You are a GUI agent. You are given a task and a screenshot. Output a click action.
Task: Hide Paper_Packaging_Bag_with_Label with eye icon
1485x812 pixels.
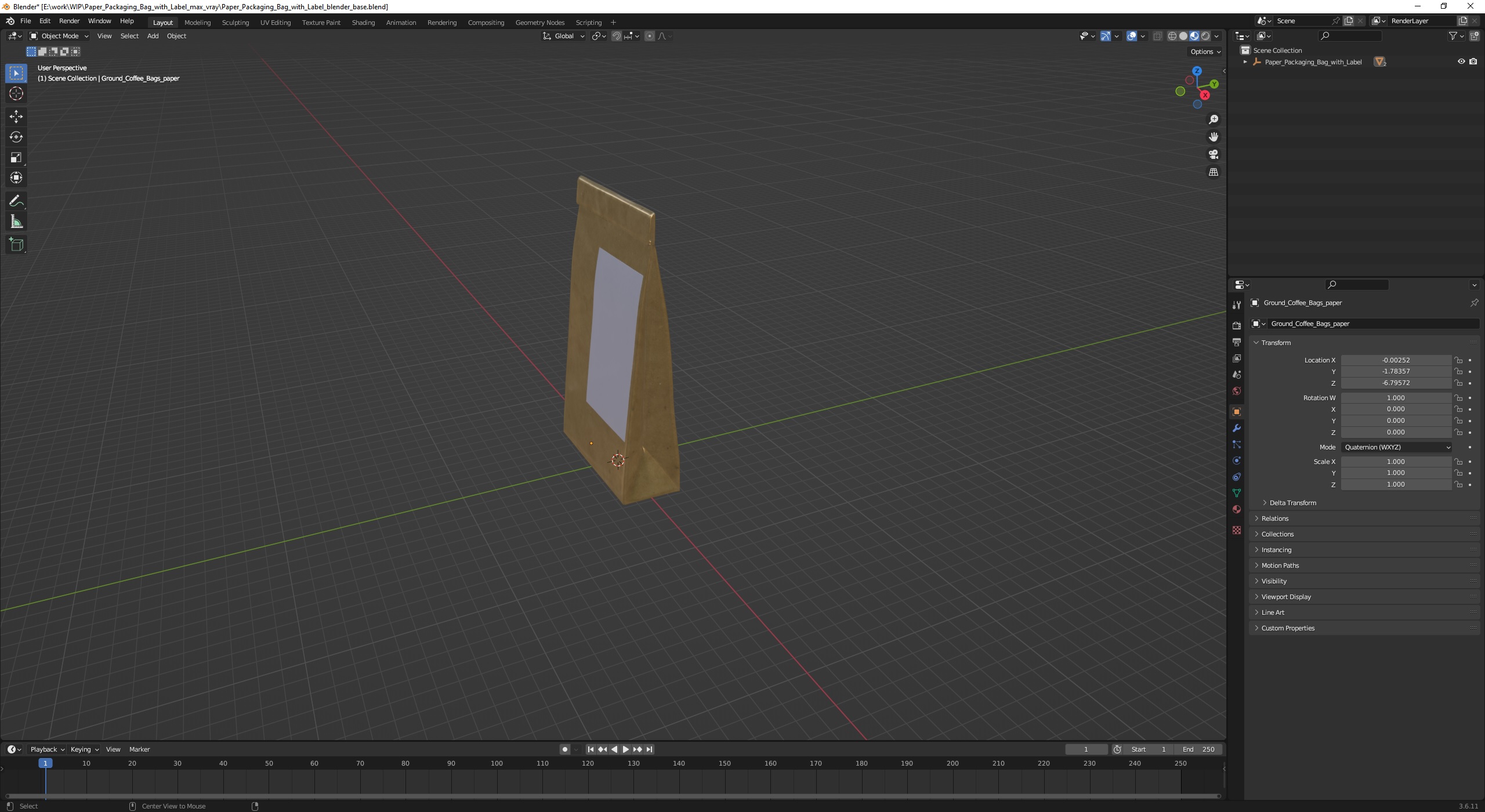click(1461, 61)
